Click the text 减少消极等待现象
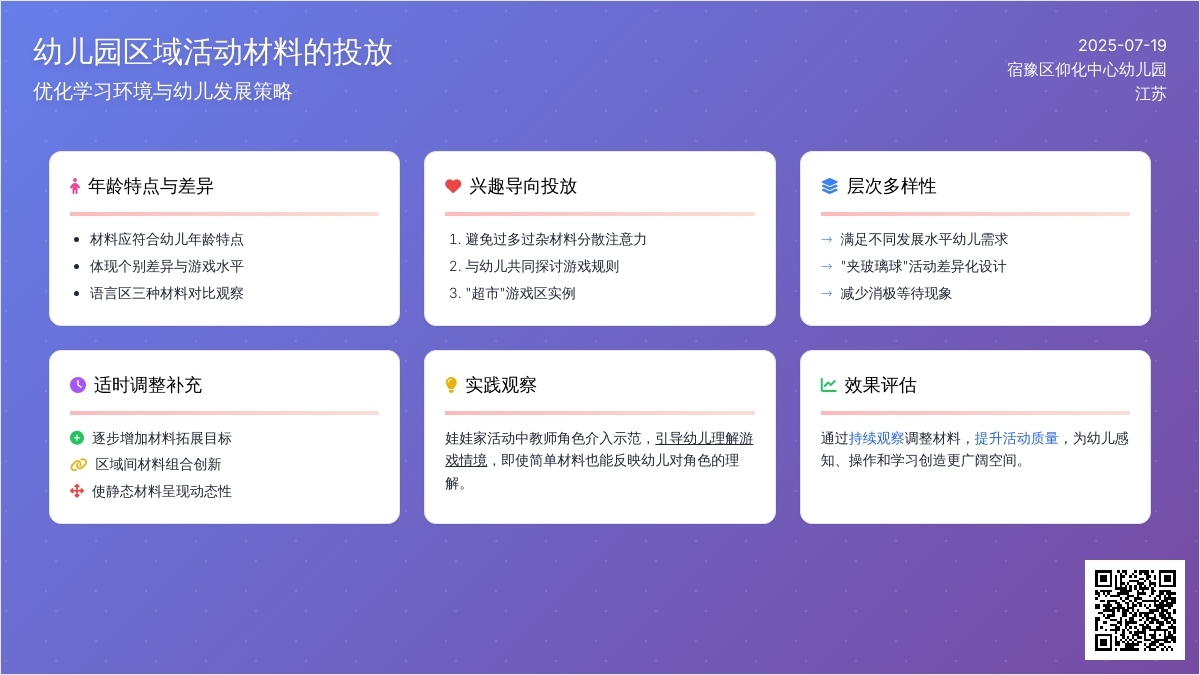1200x675 pixels. [x=896, y=293]
